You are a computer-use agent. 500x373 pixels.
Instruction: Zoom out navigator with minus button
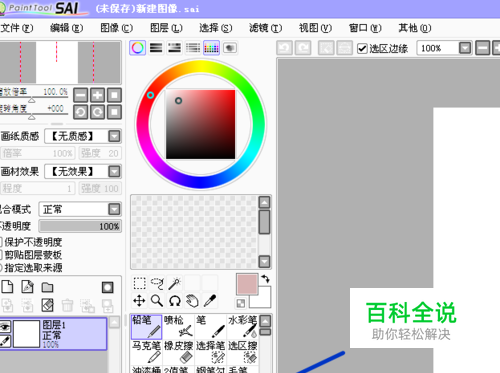click(80, 95)
